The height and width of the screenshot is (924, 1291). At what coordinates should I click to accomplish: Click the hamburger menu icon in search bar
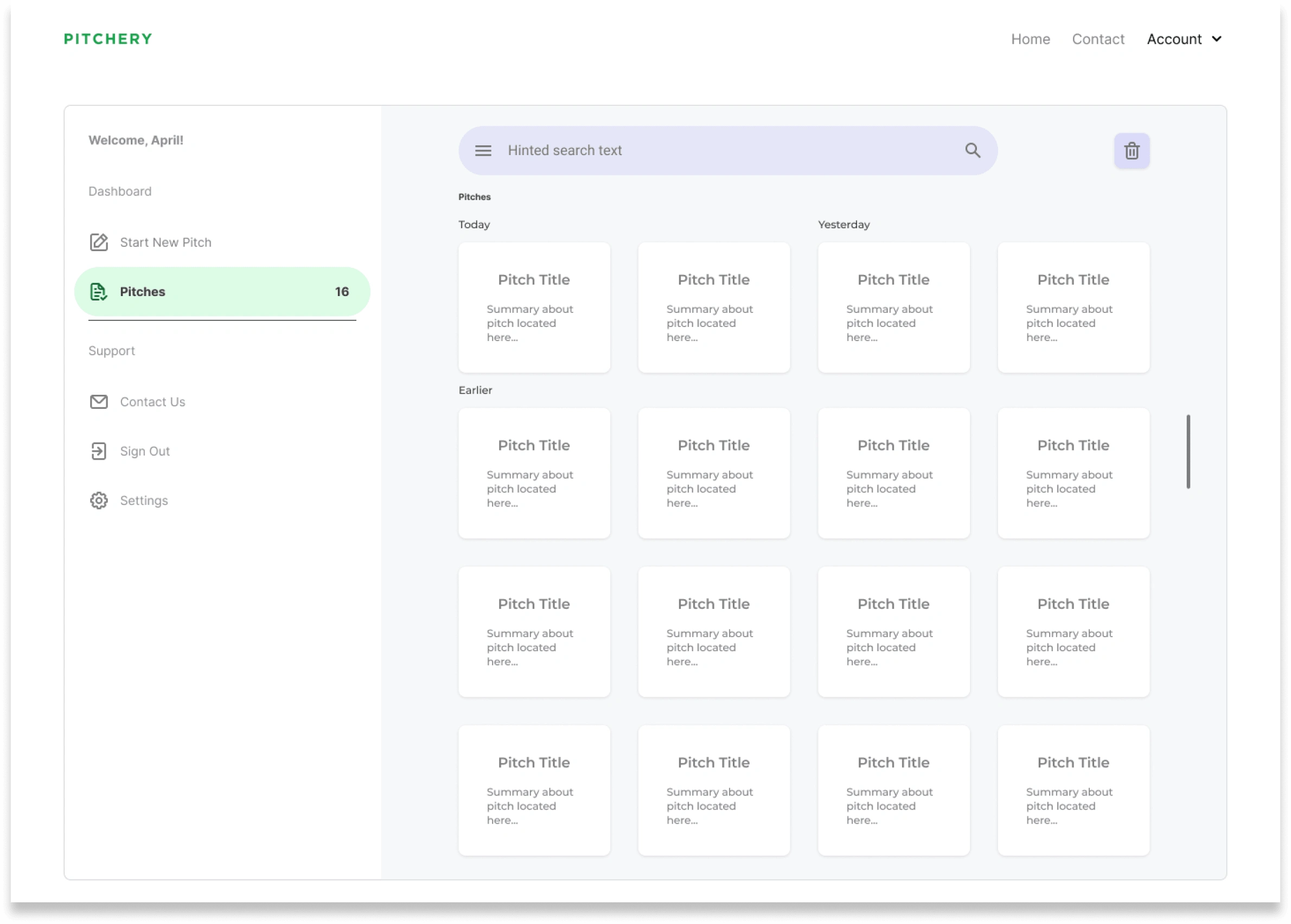click(483, 150)
